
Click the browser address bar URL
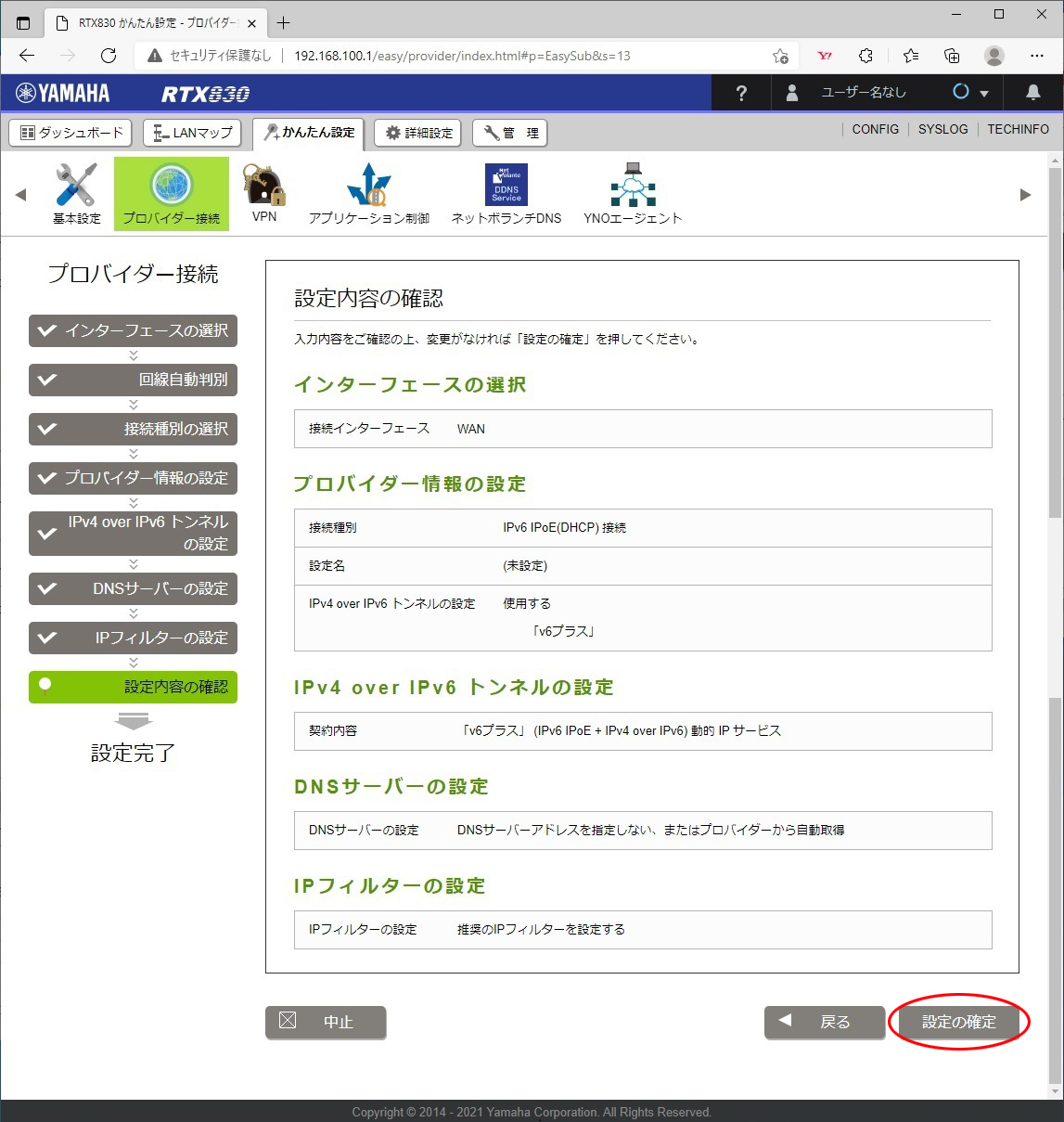462,56
